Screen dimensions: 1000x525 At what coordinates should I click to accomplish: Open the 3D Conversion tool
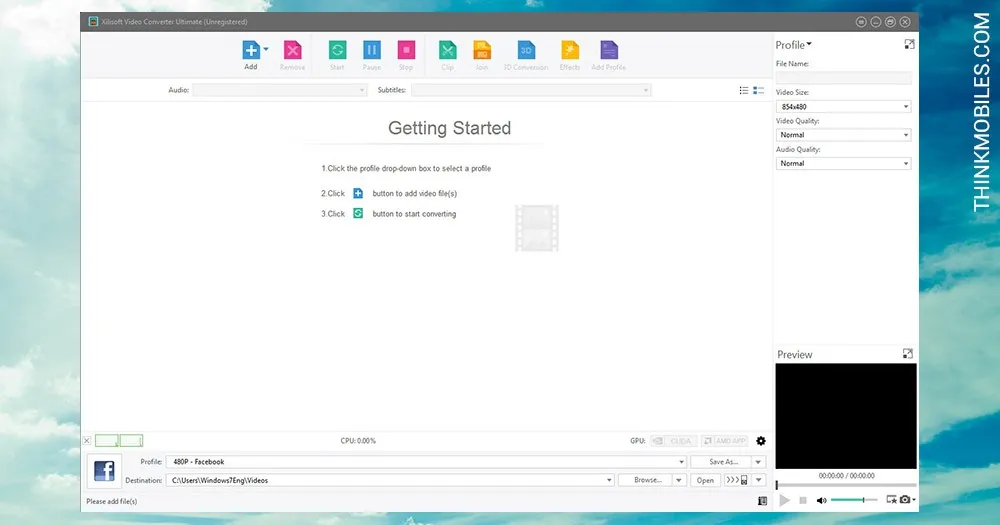526,50
